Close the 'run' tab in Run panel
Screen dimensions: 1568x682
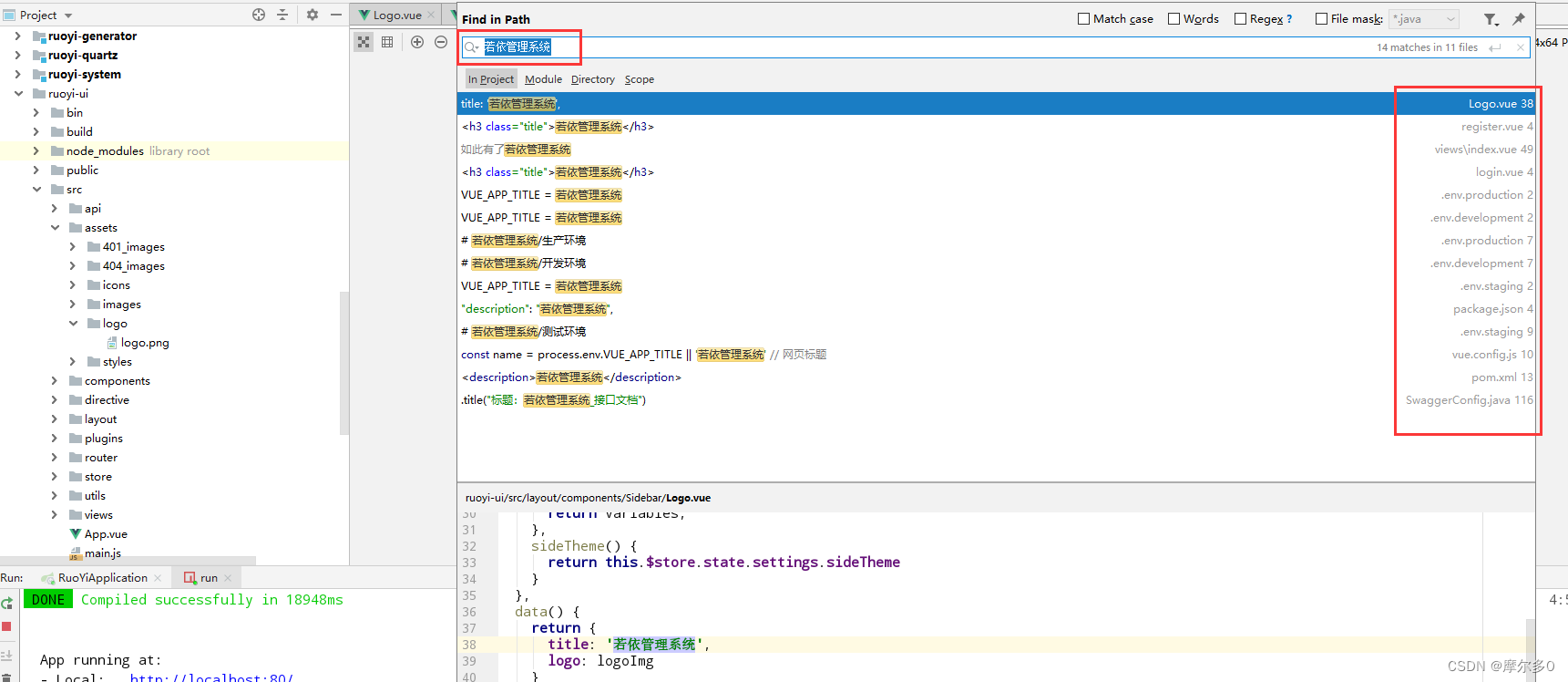coord(228,578)
